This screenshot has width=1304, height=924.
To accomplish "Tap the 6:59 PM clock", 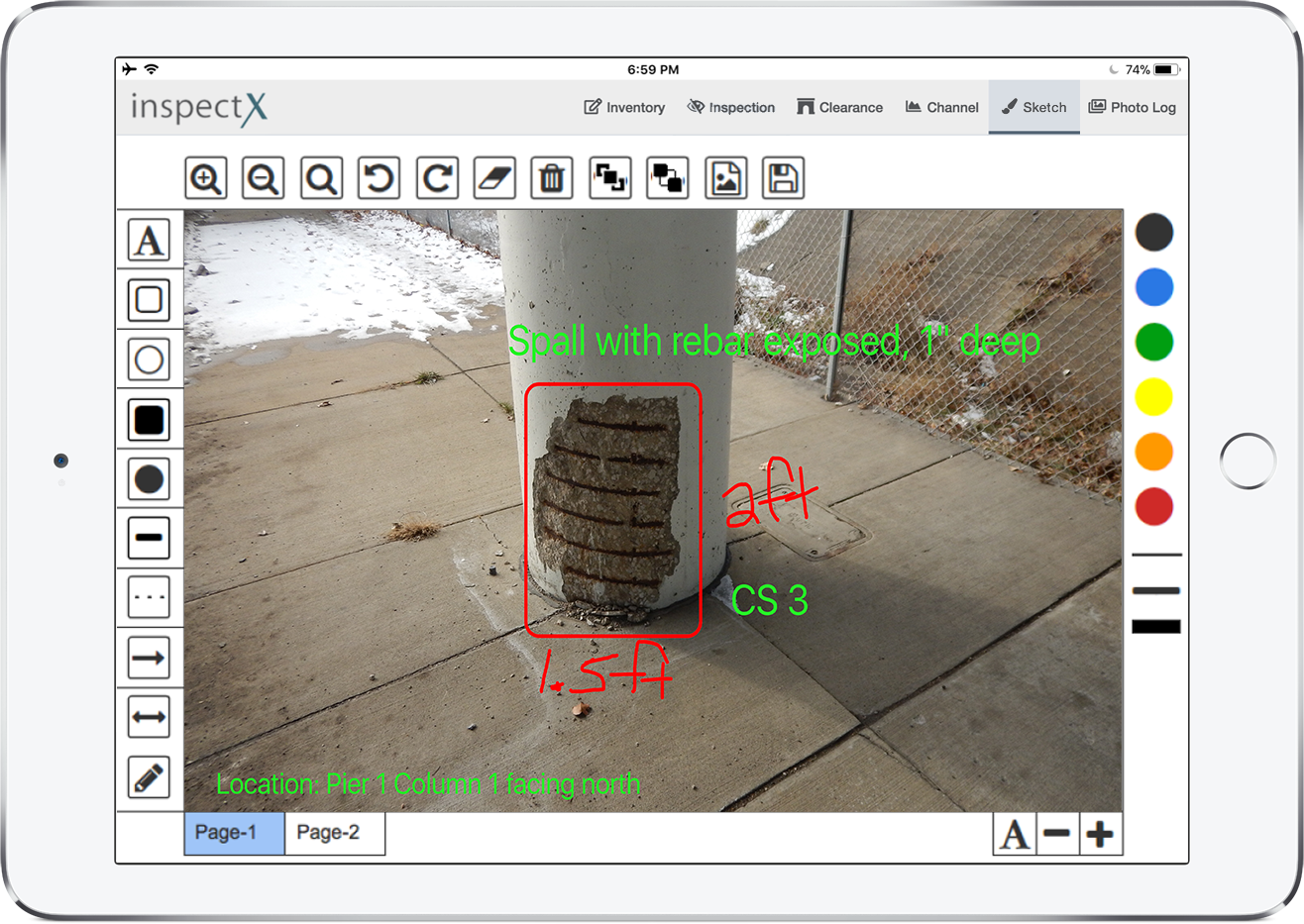I will [653, 69].
